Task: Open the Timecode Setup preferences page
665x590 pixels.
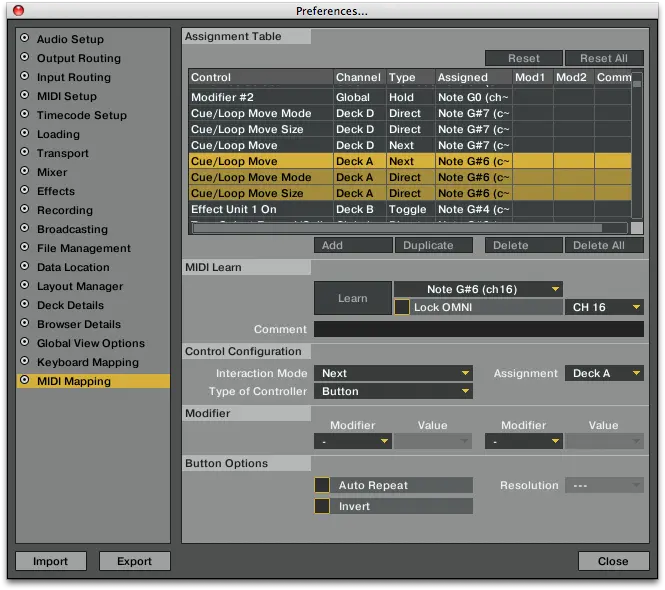Action: [x=81, y=115]
